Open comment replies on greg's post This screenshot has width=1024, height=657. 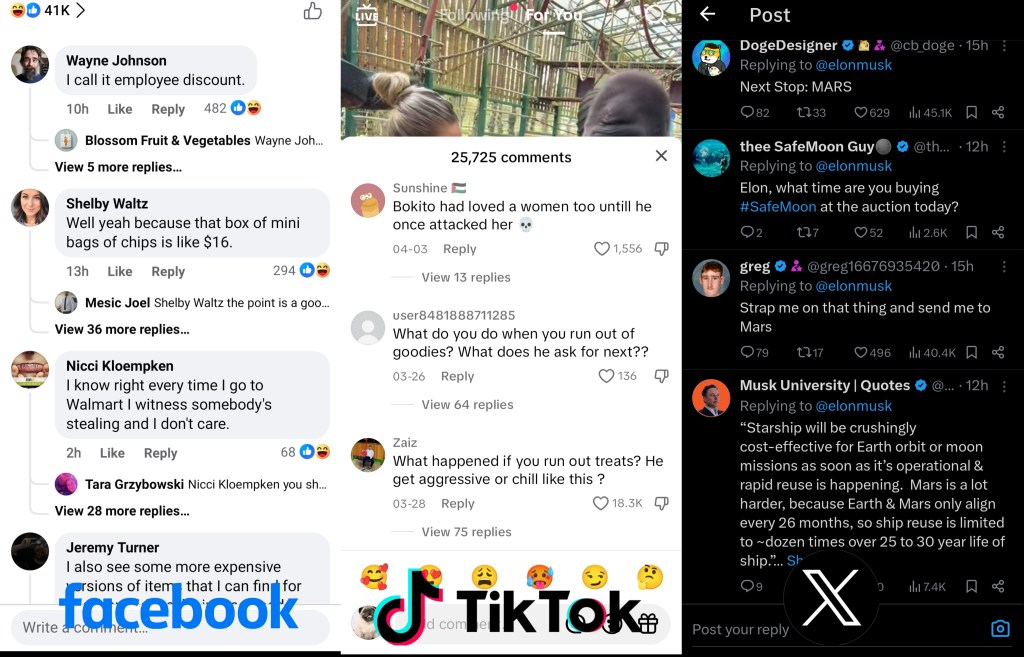pos(754,353)
